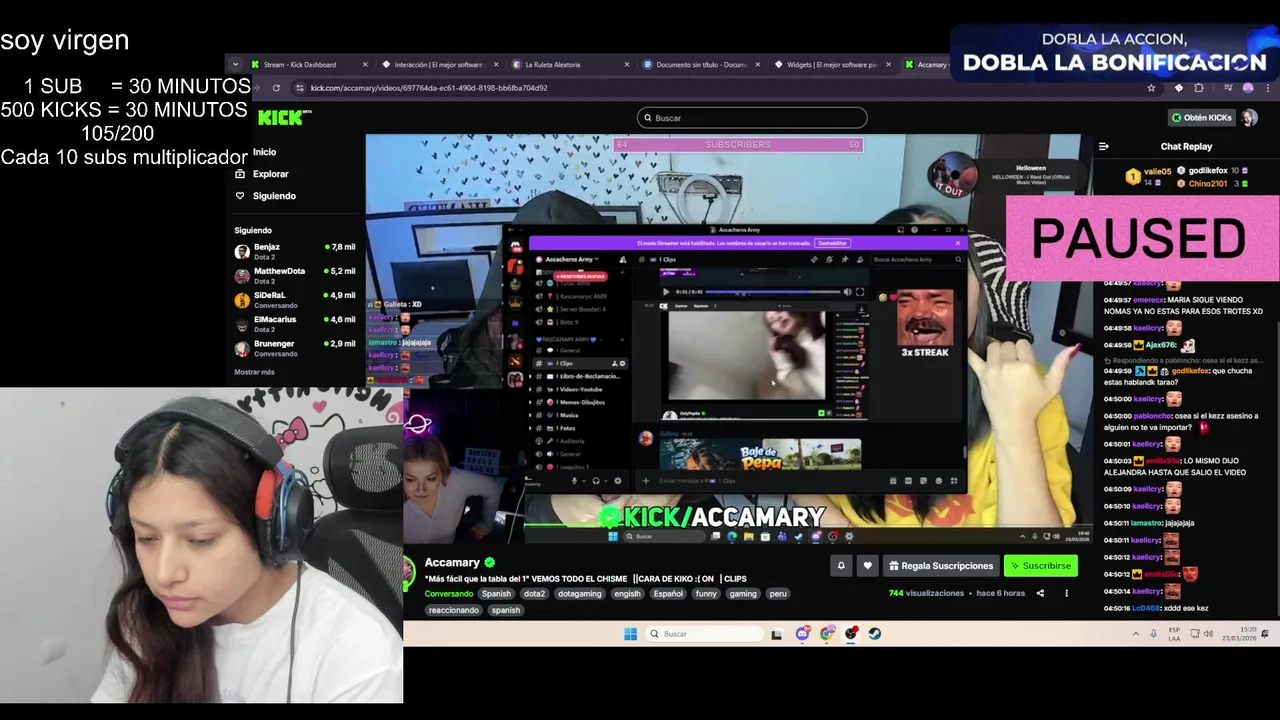Select the dotagaming tag
The height and width of the screenshot is (720, 1280).
coord(580,594)
